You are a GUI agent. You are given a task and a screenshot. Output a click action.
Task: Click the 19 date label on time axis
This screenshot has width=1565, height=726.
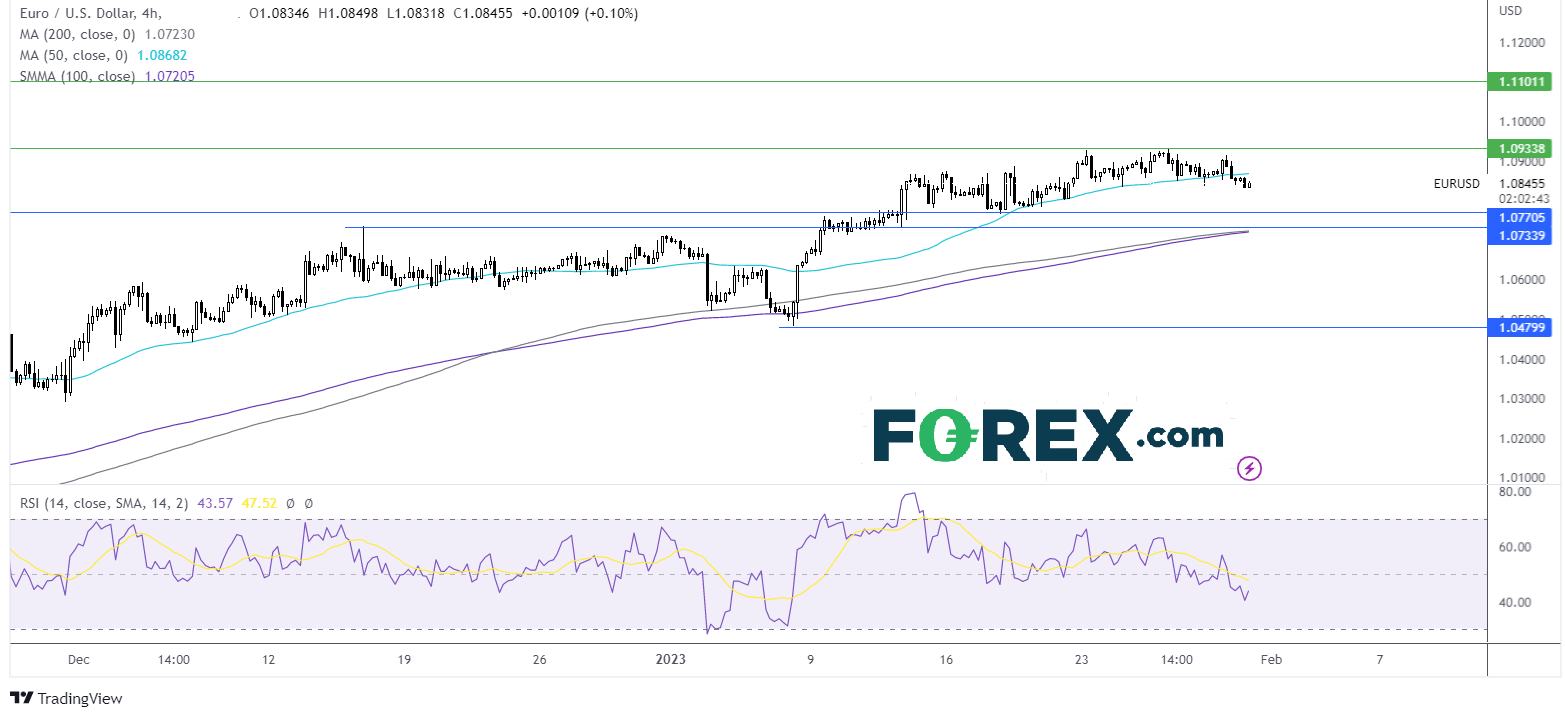click(x=403, y=660)
